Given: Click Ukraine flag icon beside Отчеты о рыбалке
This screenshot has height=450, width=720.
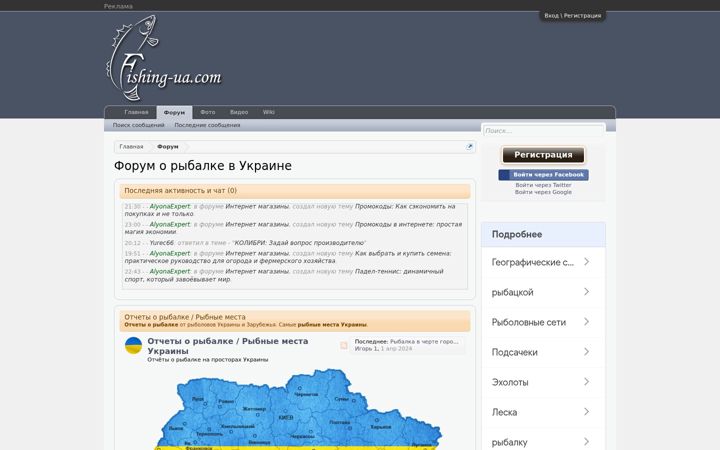Looking at the screenshot, I should [134, 345].
